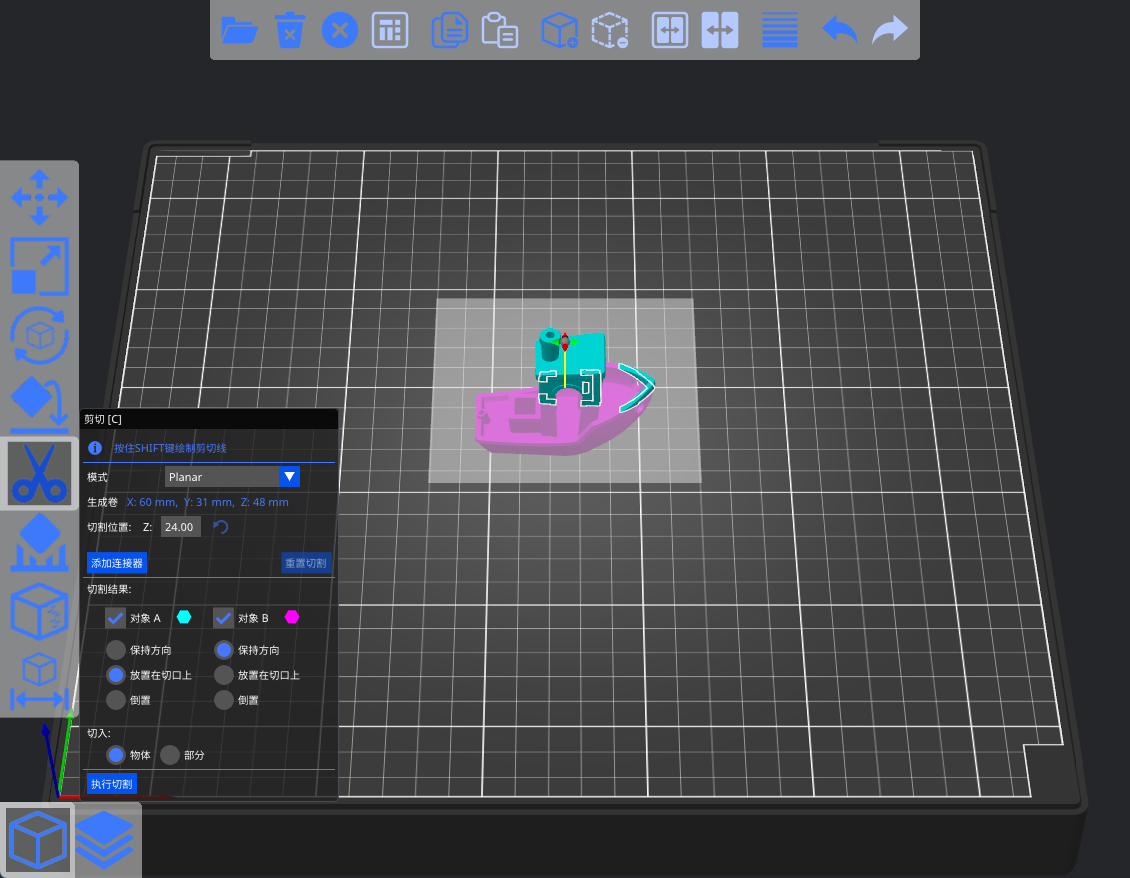Click the split to parts icon
Viewport: 1130px width, 878px height.
[720, 30]
